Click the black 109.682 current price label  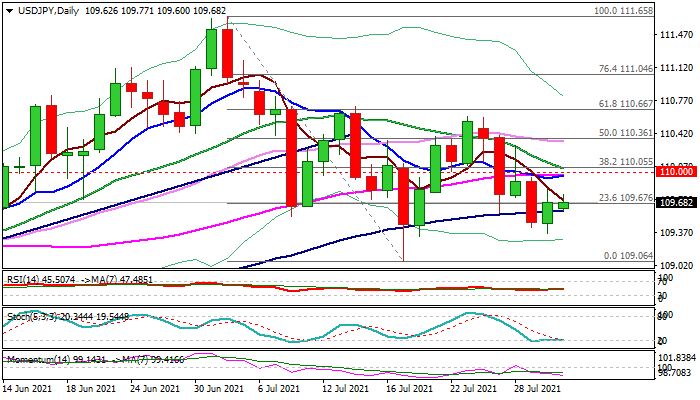(676, 203)
